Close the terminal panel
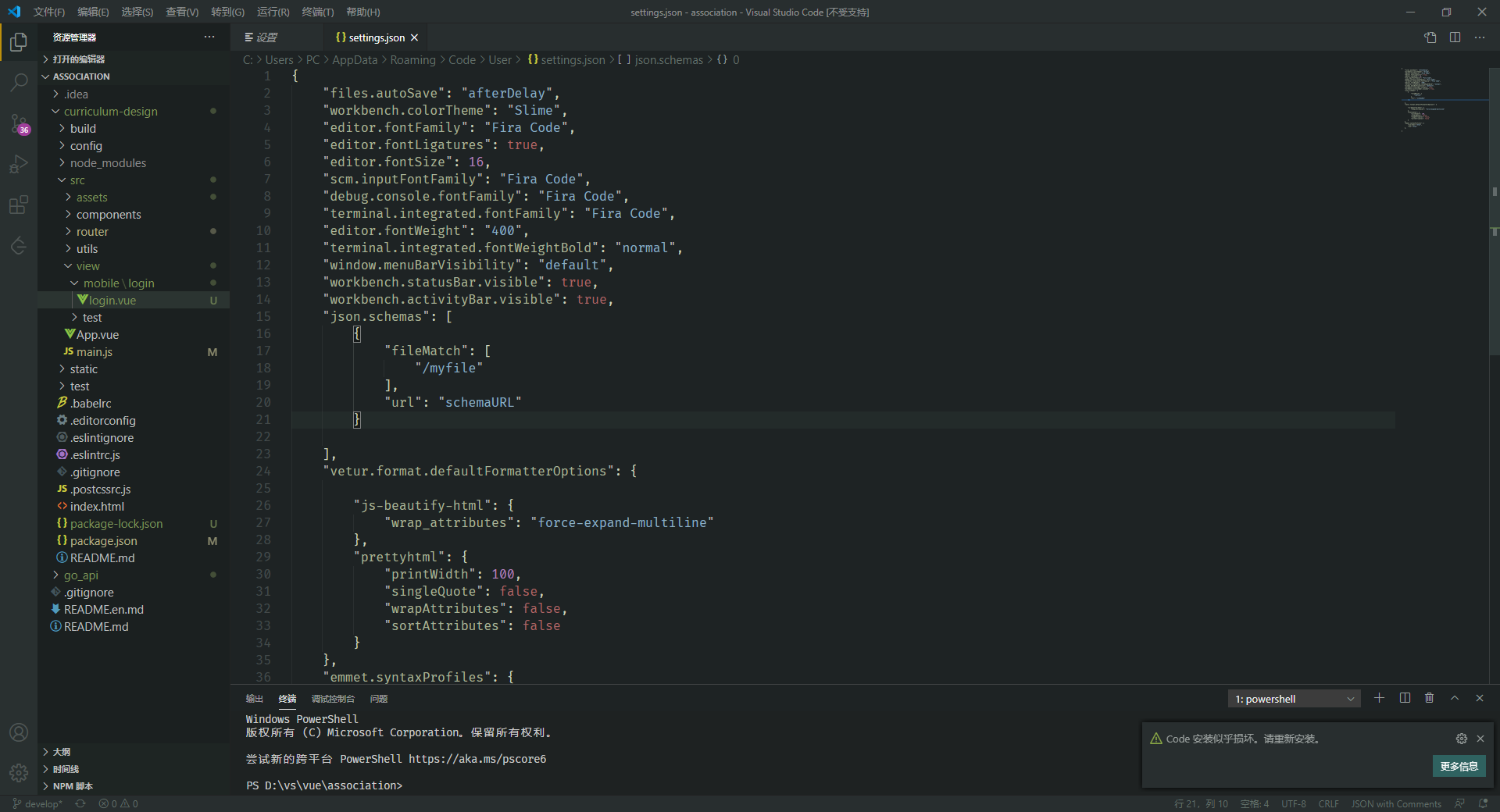 tap(1480, 698)
